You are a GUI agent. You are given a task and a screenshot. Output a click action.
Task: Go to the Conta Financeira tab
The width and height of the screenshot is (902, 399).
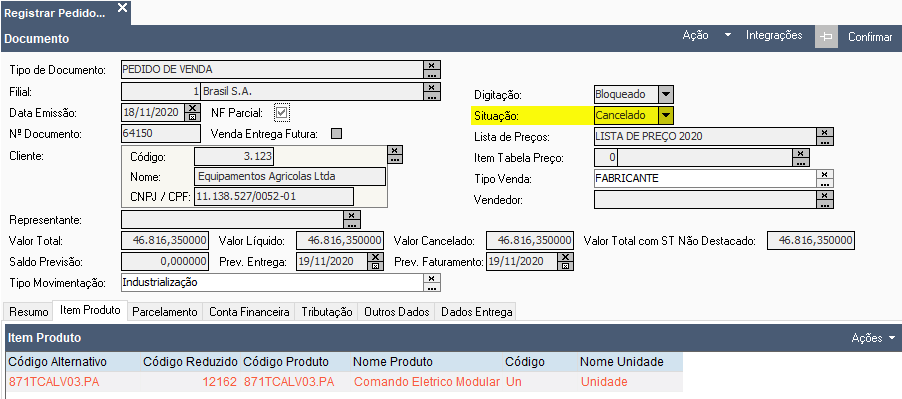(x=249, y=312)
